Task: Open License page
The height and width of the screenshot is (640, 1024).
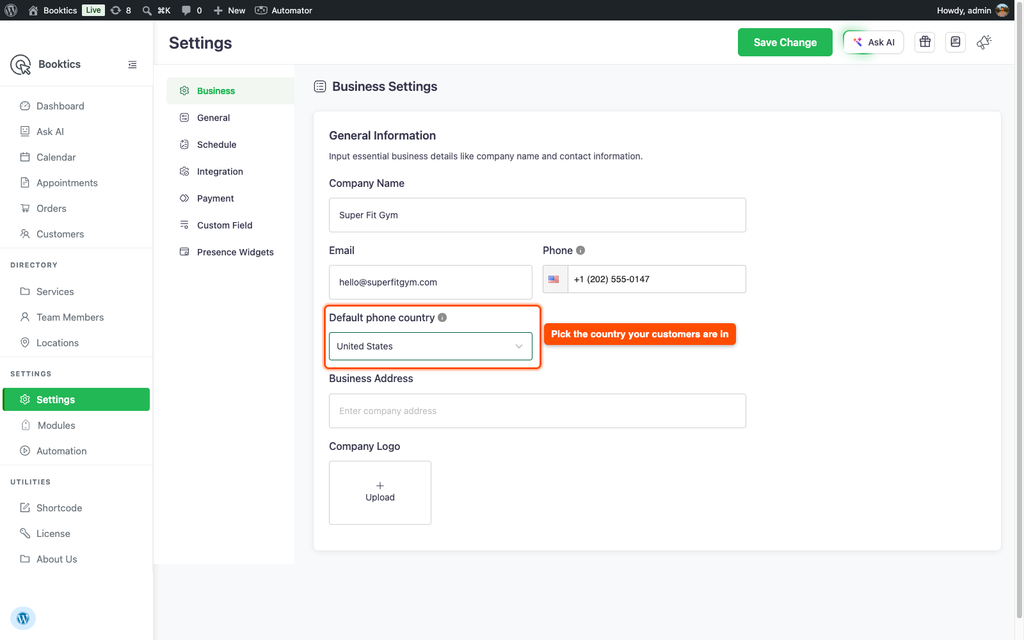Action: [x=53, y=533]
